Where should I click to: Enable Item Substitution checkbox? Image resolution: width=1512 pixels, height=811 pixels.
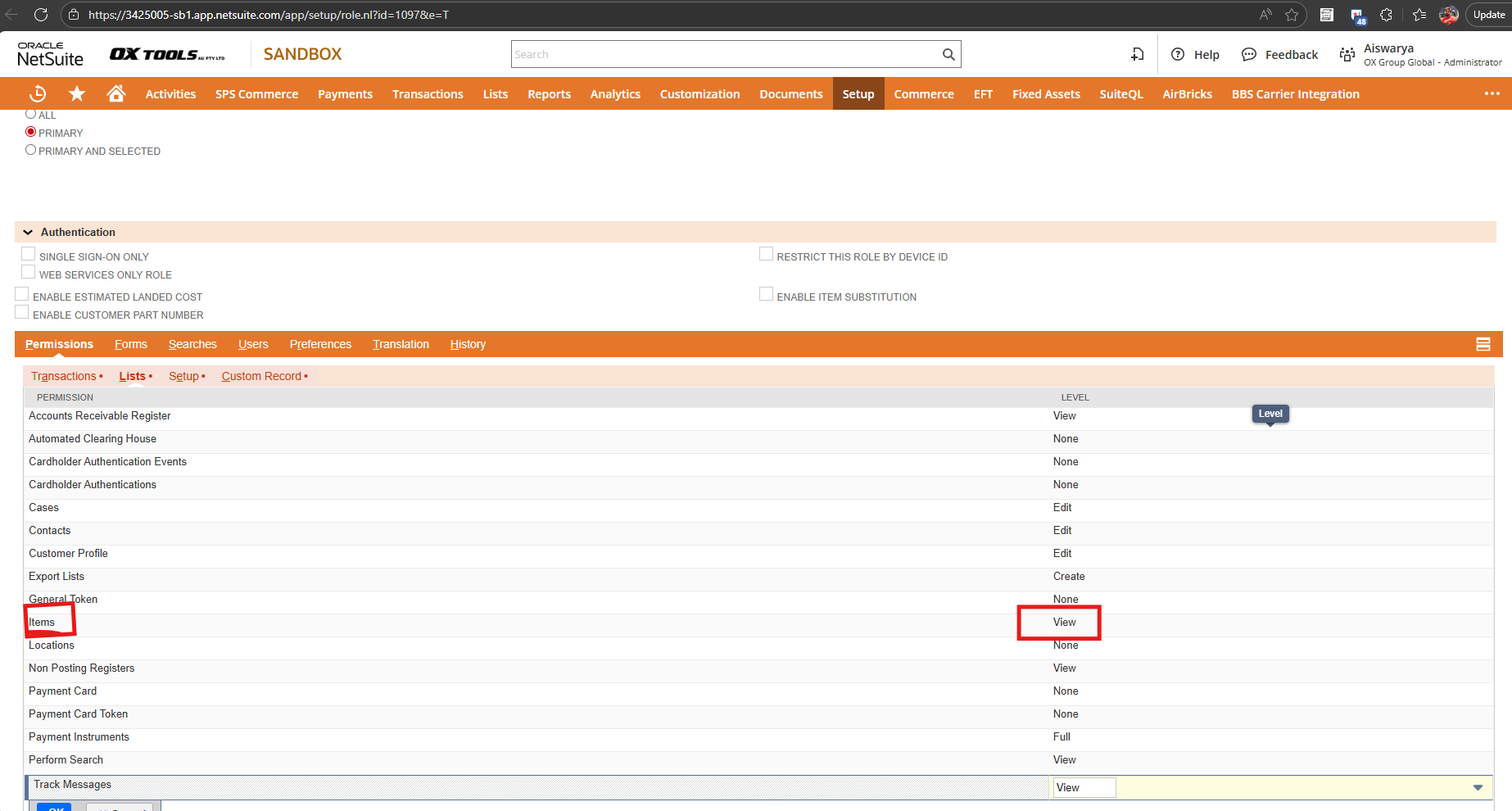pos(767,294)
